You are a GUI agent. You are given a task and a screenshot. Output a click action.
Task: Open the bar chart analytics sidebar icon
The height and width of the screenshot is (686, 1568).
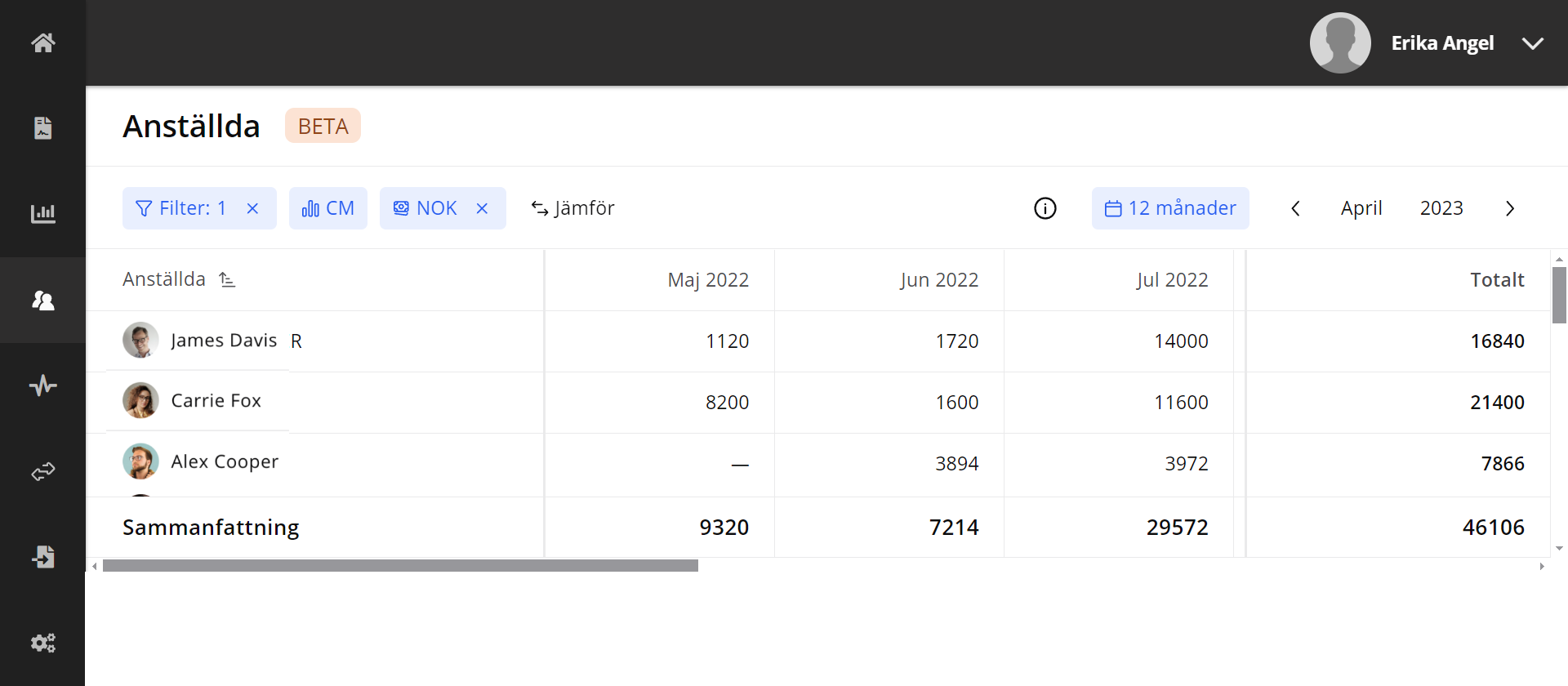pyautogui.click(x=42, y=214)
